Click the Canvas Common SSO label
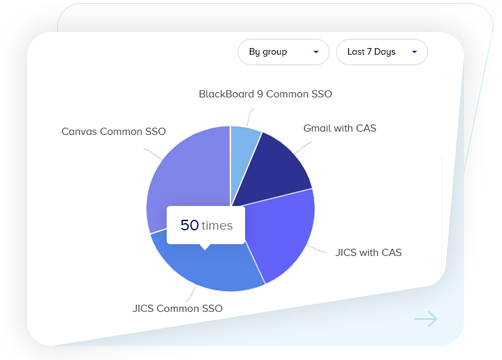 (x=114, y=132)
